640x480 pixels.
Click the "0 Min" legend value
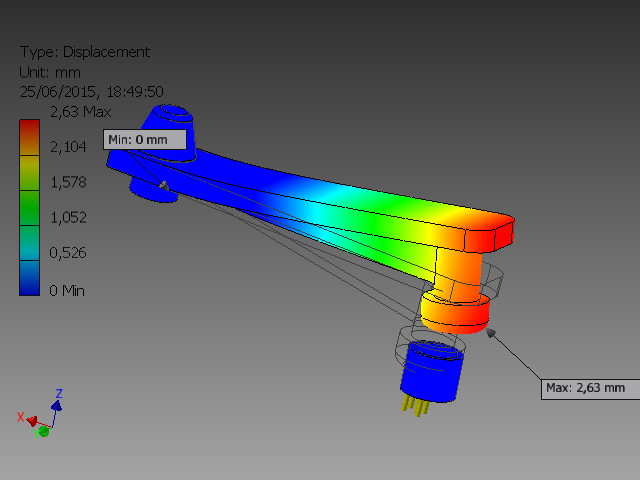pyautogui.click(x=67, y=291)
